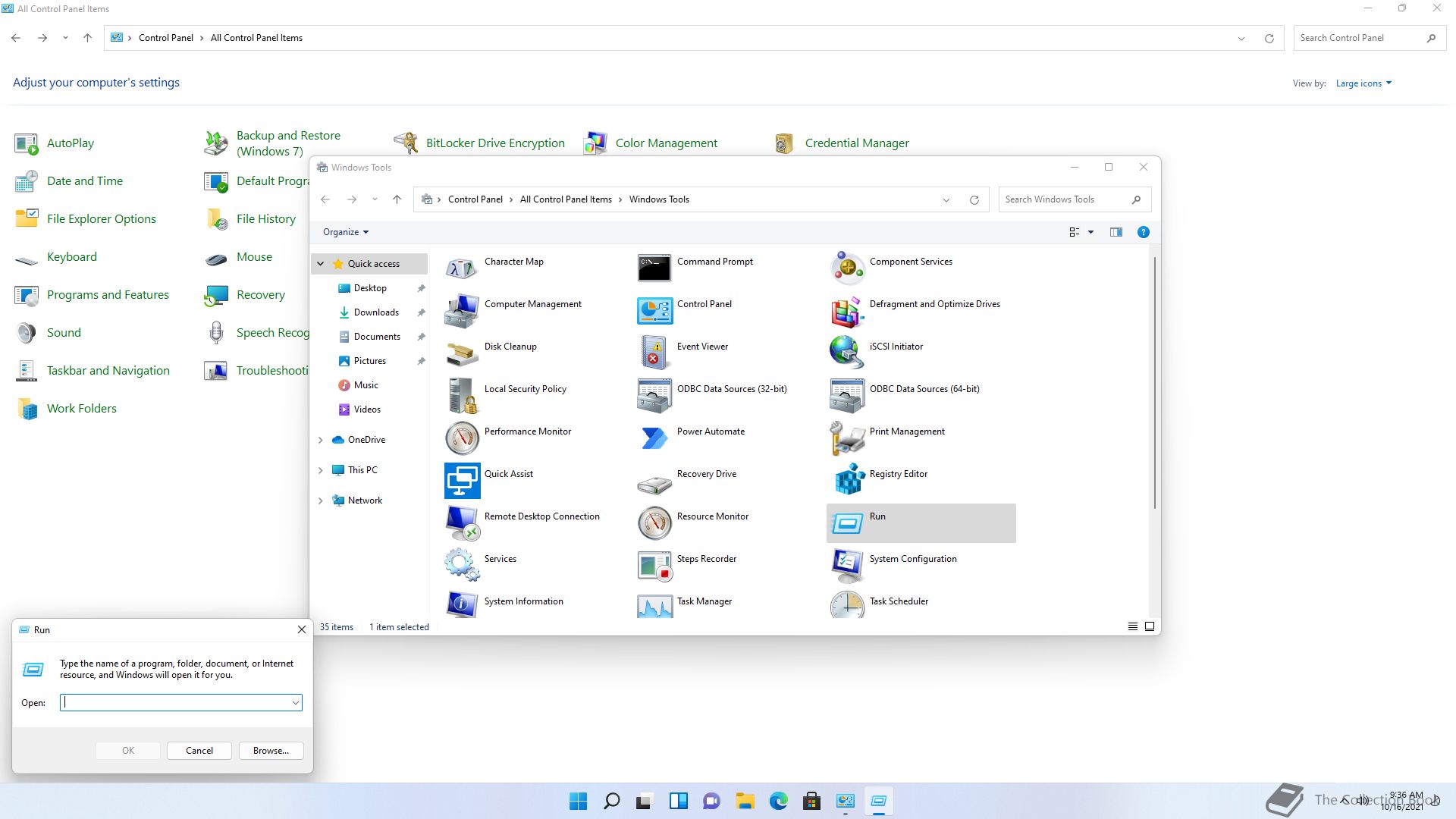
Task: Open Run dialog's Open combo box arrow
Action: [x=295, y=703]
